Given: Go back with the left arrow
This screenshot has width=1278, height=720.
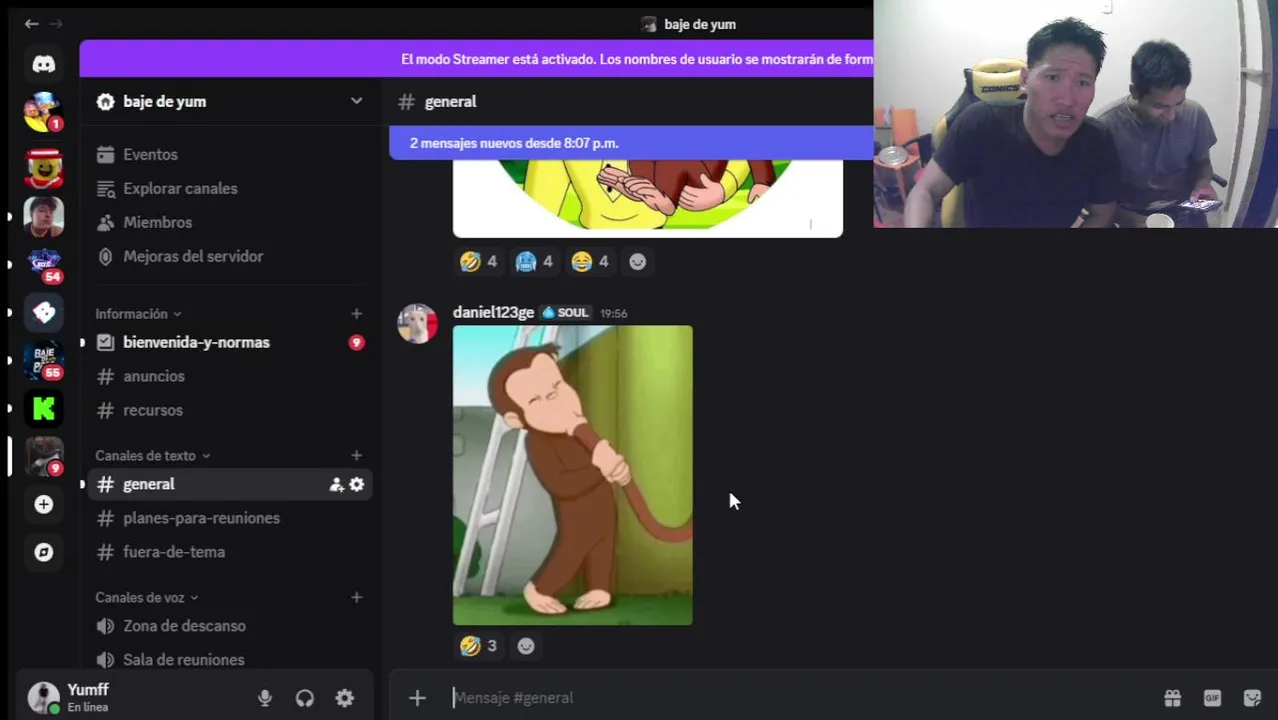Looking at the screenshot, I should point(31,23).
